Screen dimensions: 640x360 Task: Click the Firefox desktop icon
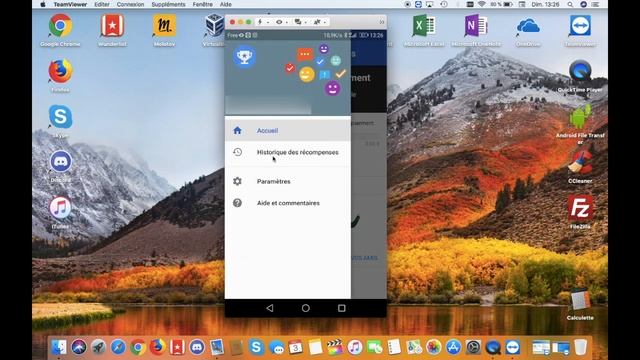point(60,71)
